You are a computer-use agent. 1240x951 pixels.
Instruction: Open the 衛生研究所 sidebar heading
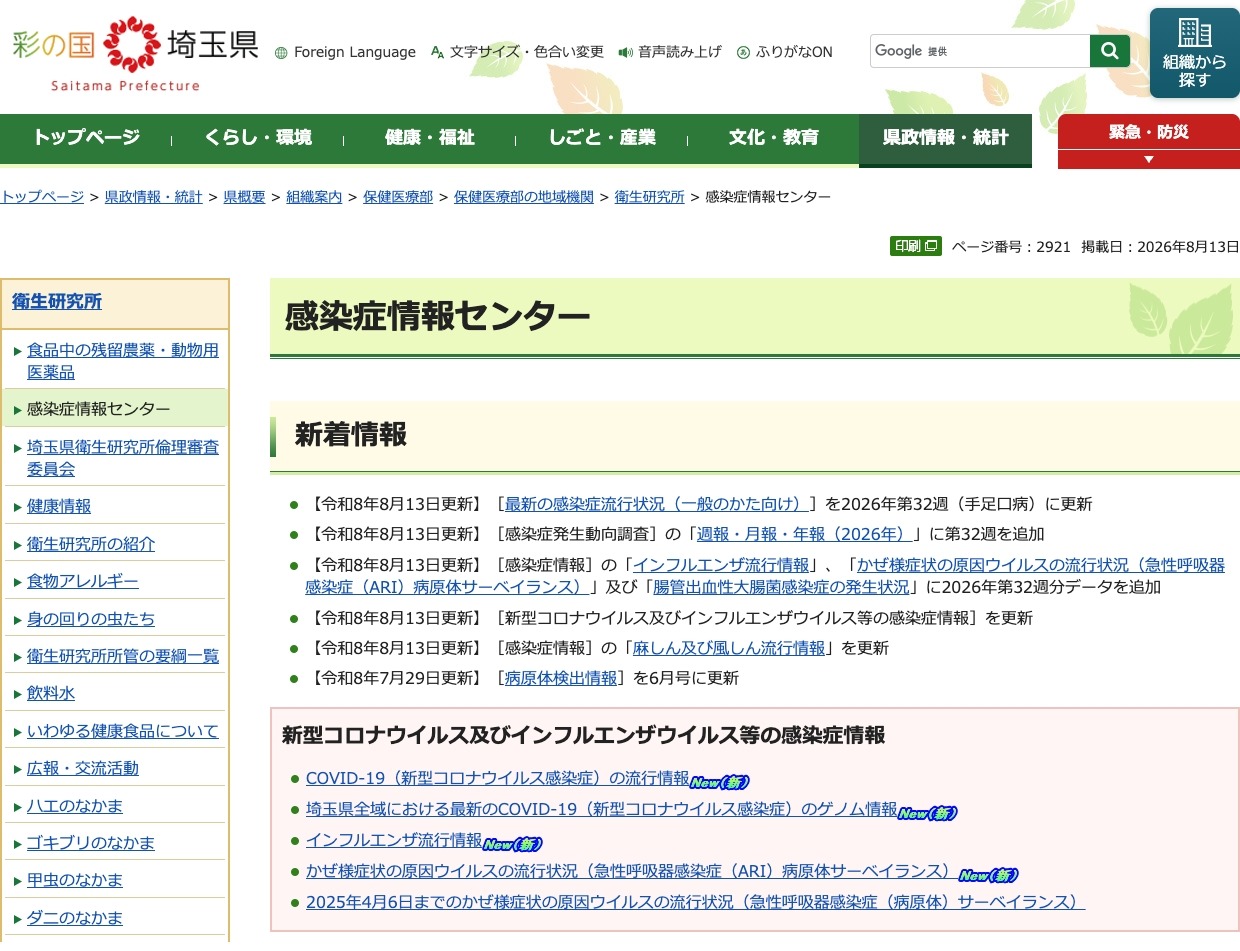coord(57,302)
